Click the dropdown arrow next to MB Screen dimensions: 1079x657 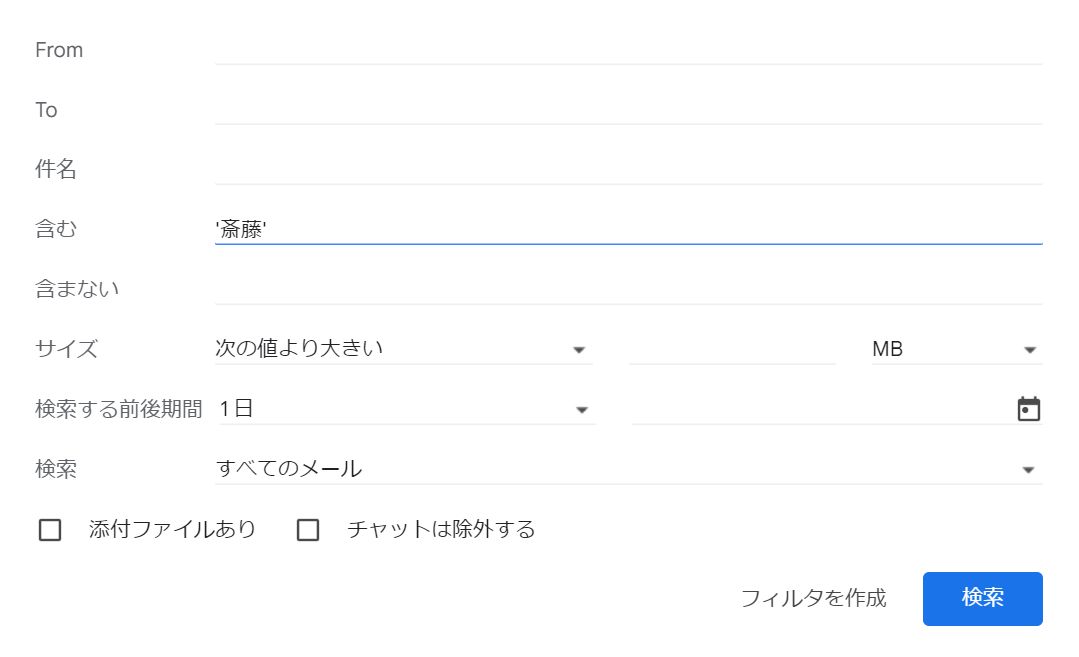click(1029, 350)
